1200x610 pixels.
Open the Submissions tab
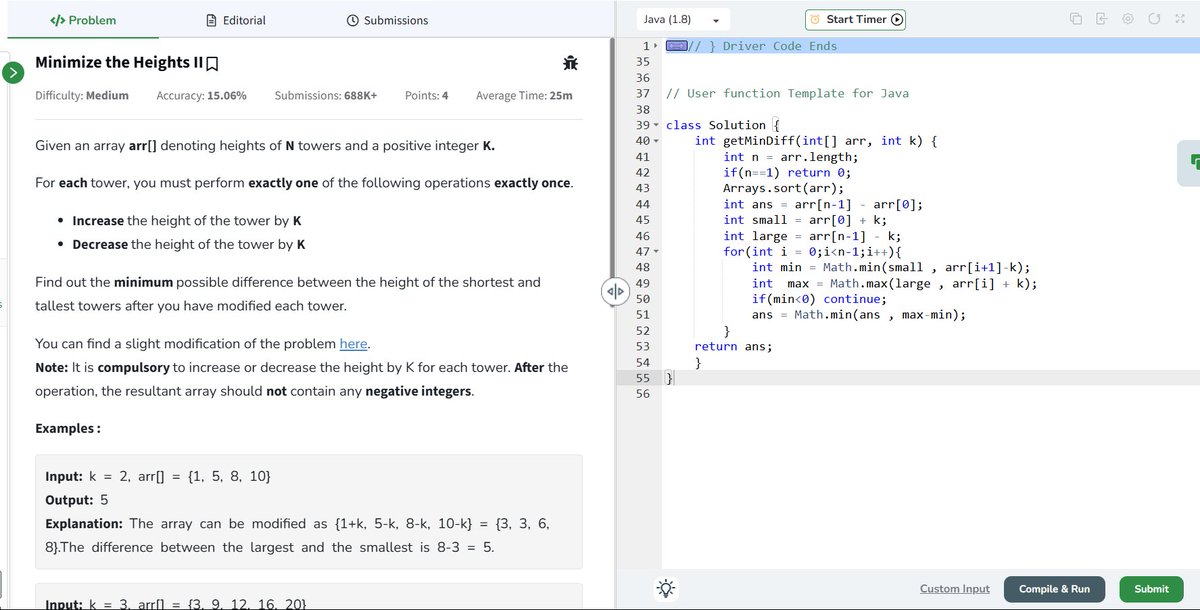(387, 20)
